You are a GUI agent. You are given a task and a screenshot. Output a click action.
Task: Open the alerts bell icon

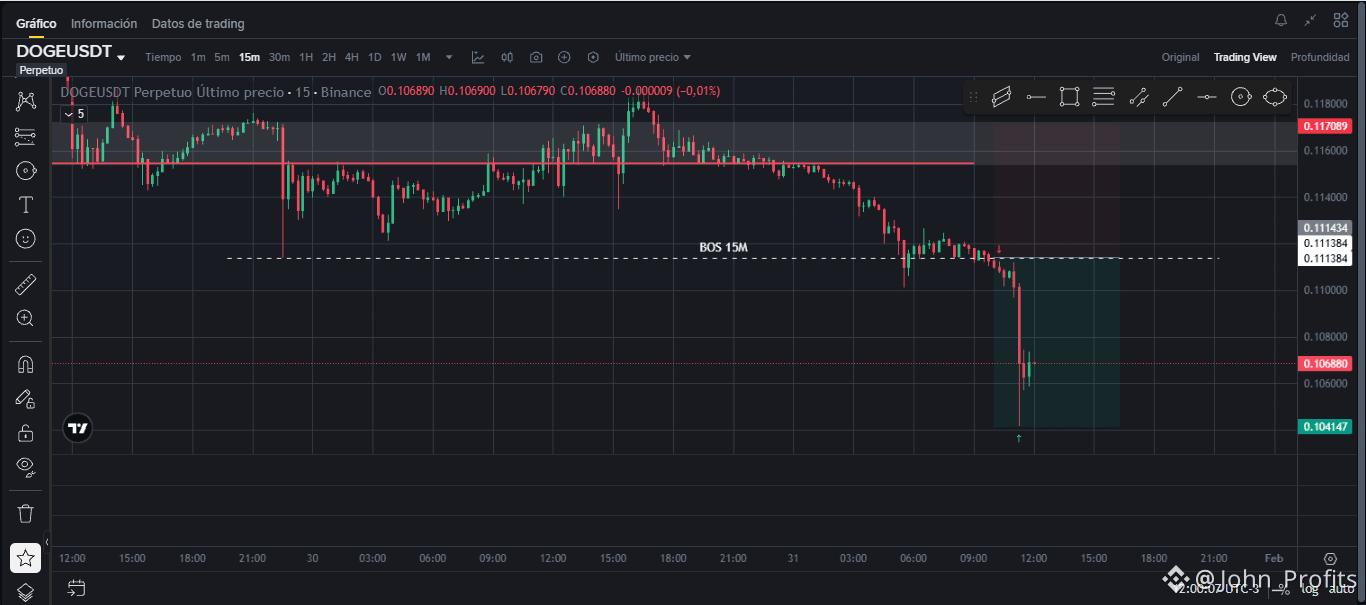coord(1281,20)
